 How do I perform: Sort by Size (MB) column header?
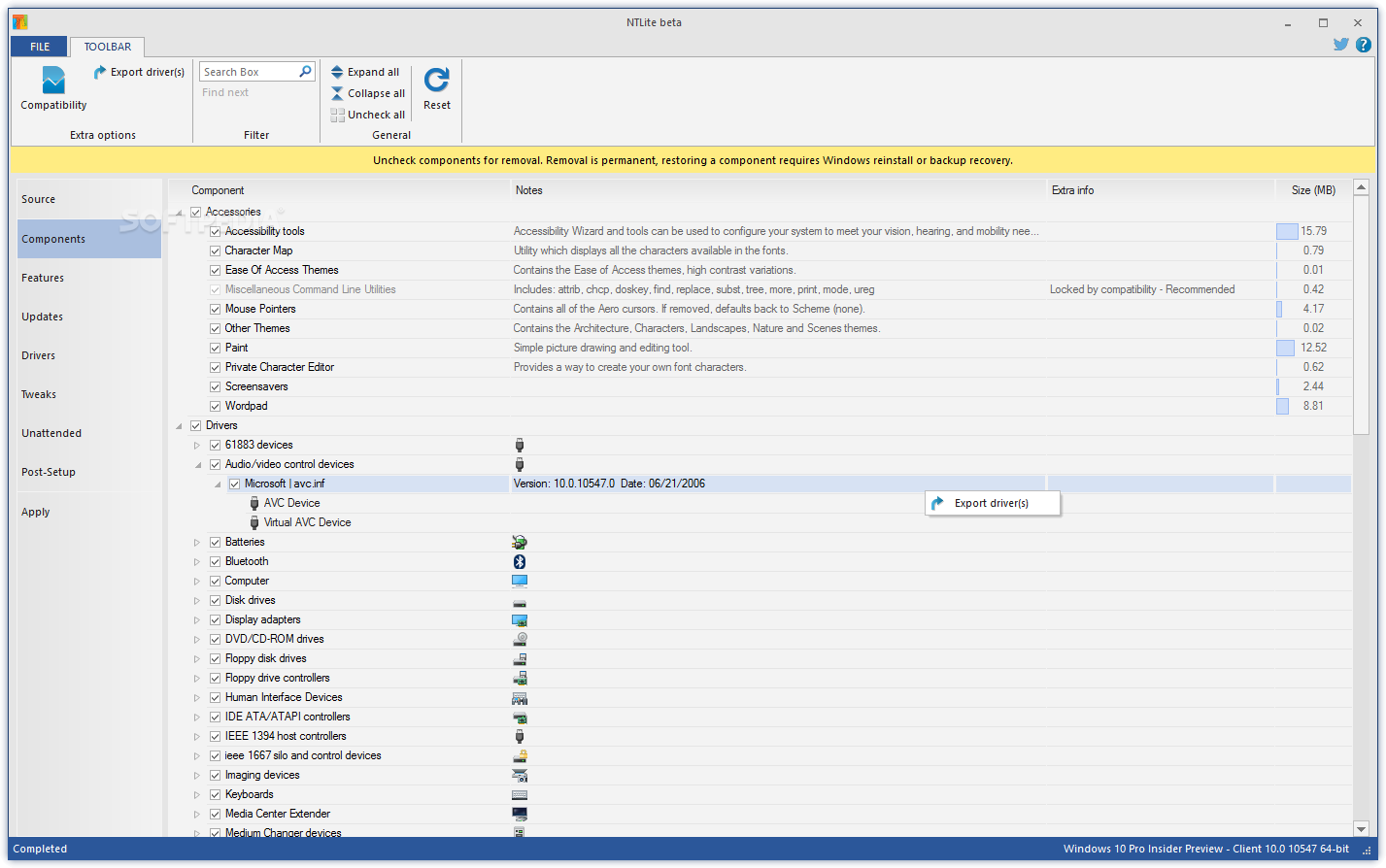(1313, 190)
